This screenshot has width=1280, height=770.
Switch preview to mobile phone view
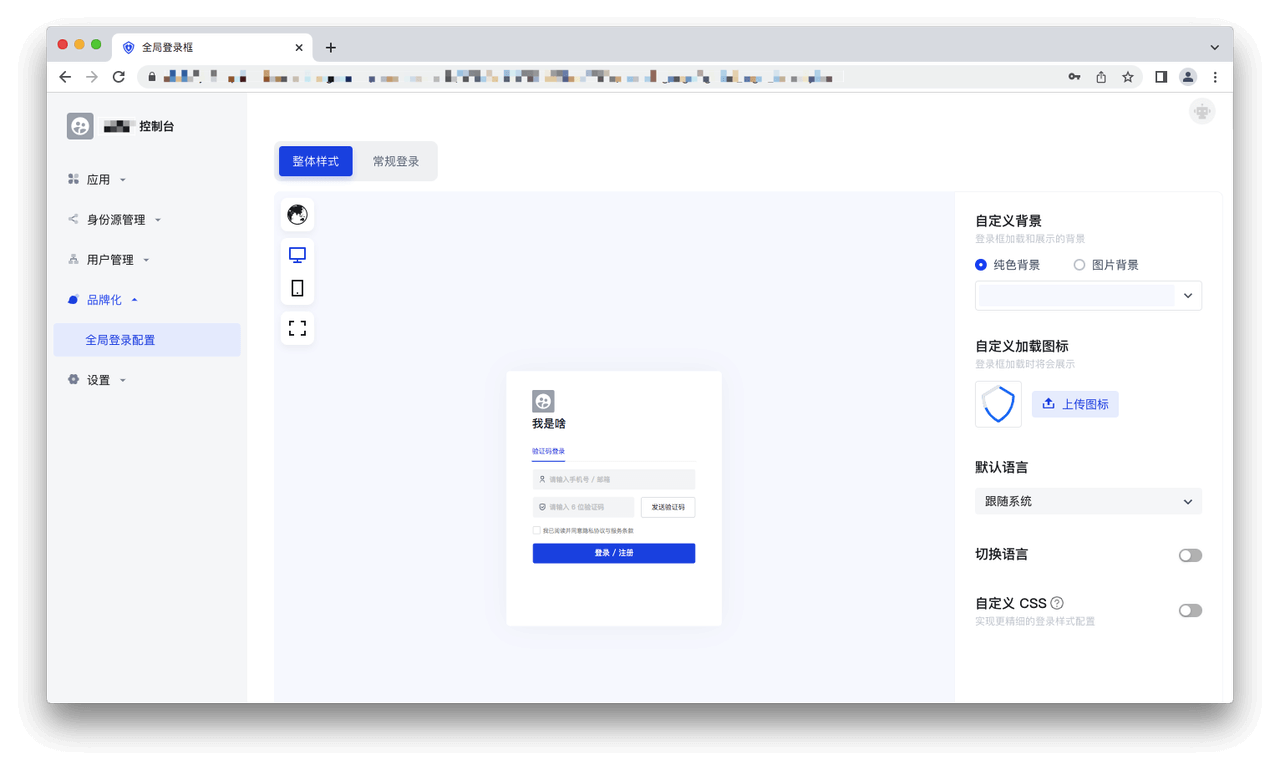(x=297, y=288)
